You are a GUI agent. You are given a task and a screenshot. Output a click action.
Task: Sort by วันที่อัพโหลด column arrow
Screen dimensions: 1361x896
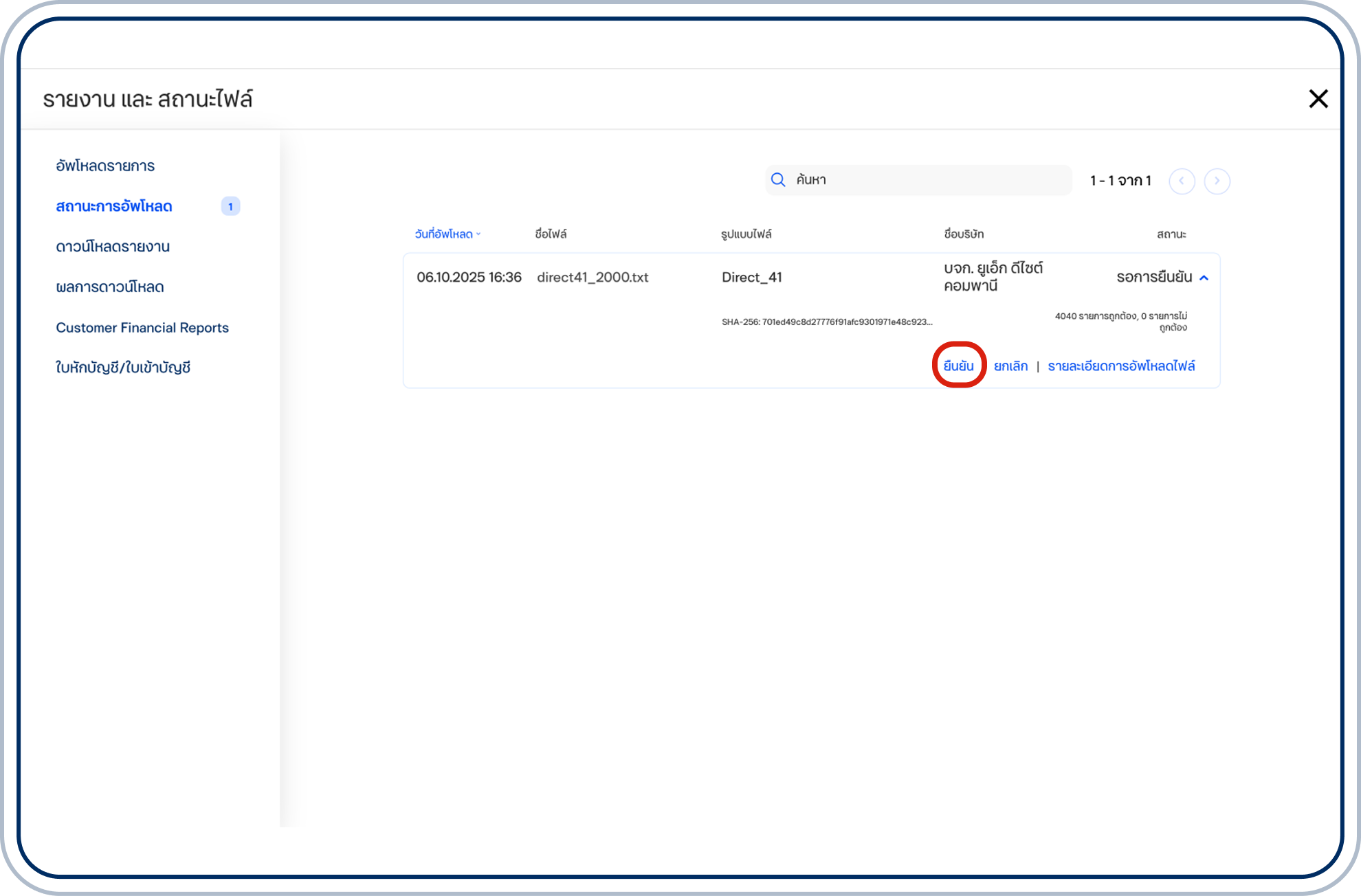pos(478,234)
